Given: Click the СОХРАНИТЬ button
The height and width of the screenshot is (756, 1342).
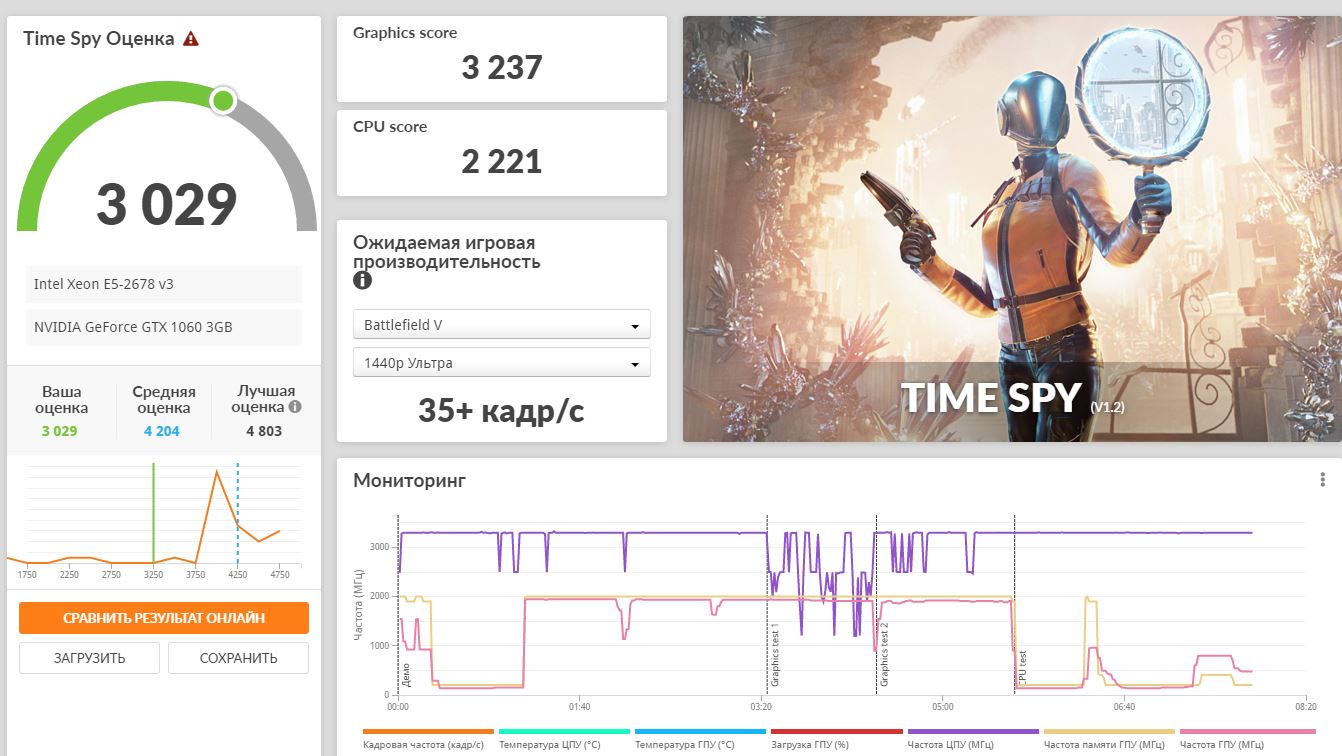Looking at the screenshot, I should click(x=238, y=658).
